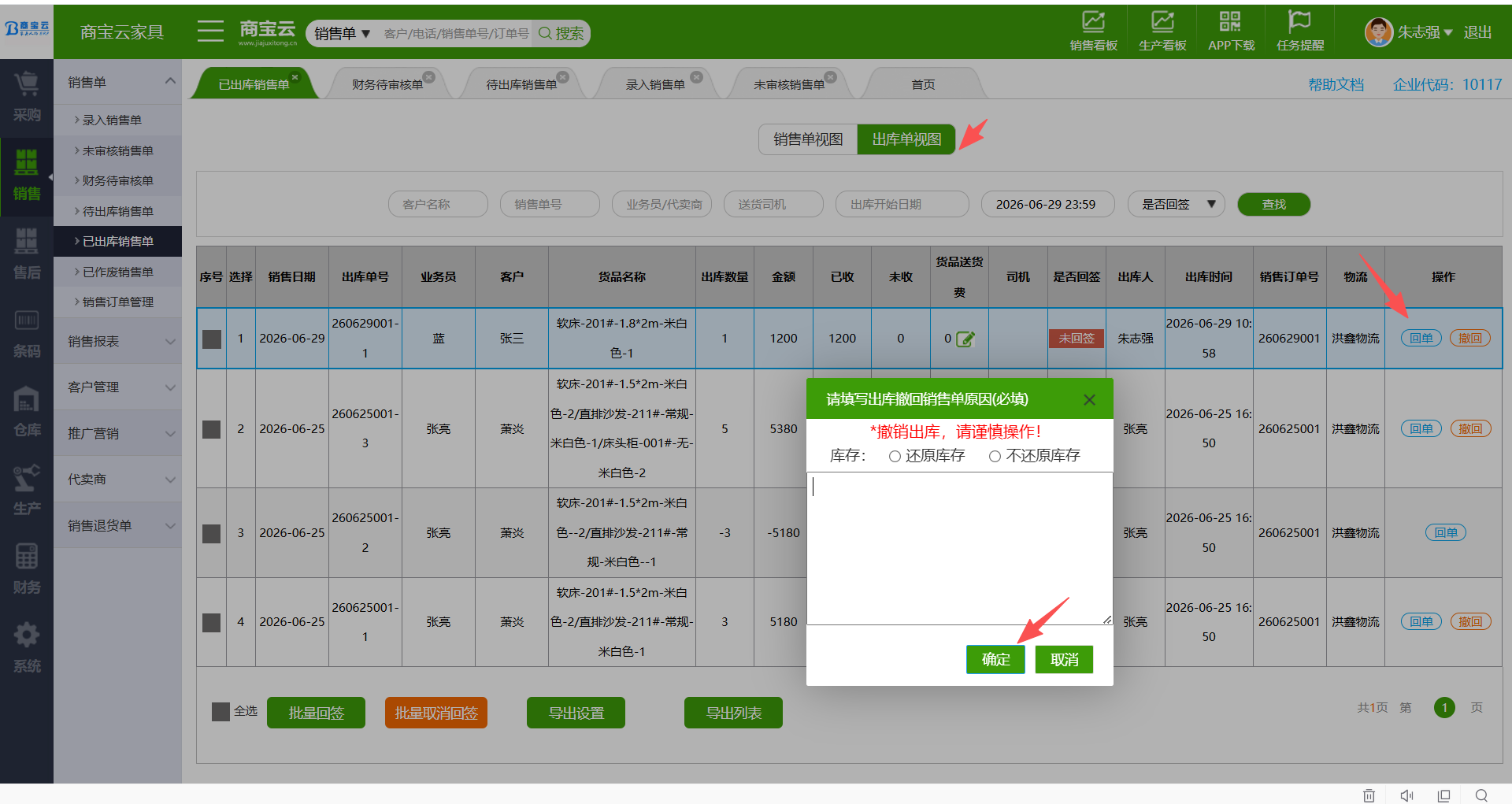Click the 查找 search button
This screenshot has height=804, width=1512.
coord(1273,205)
